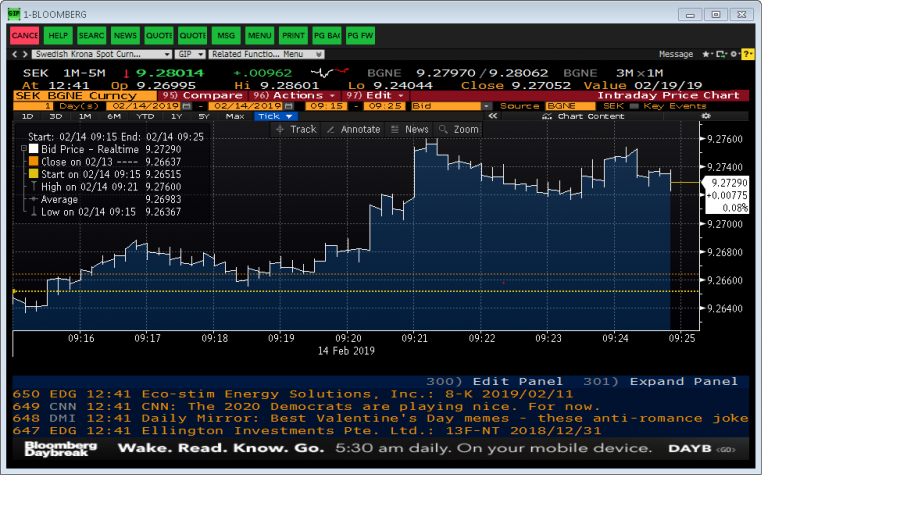The height and width of the screenshot is (506, 900).
Task: Click the start time 09:15 field
Action: [x=325, y=106]
